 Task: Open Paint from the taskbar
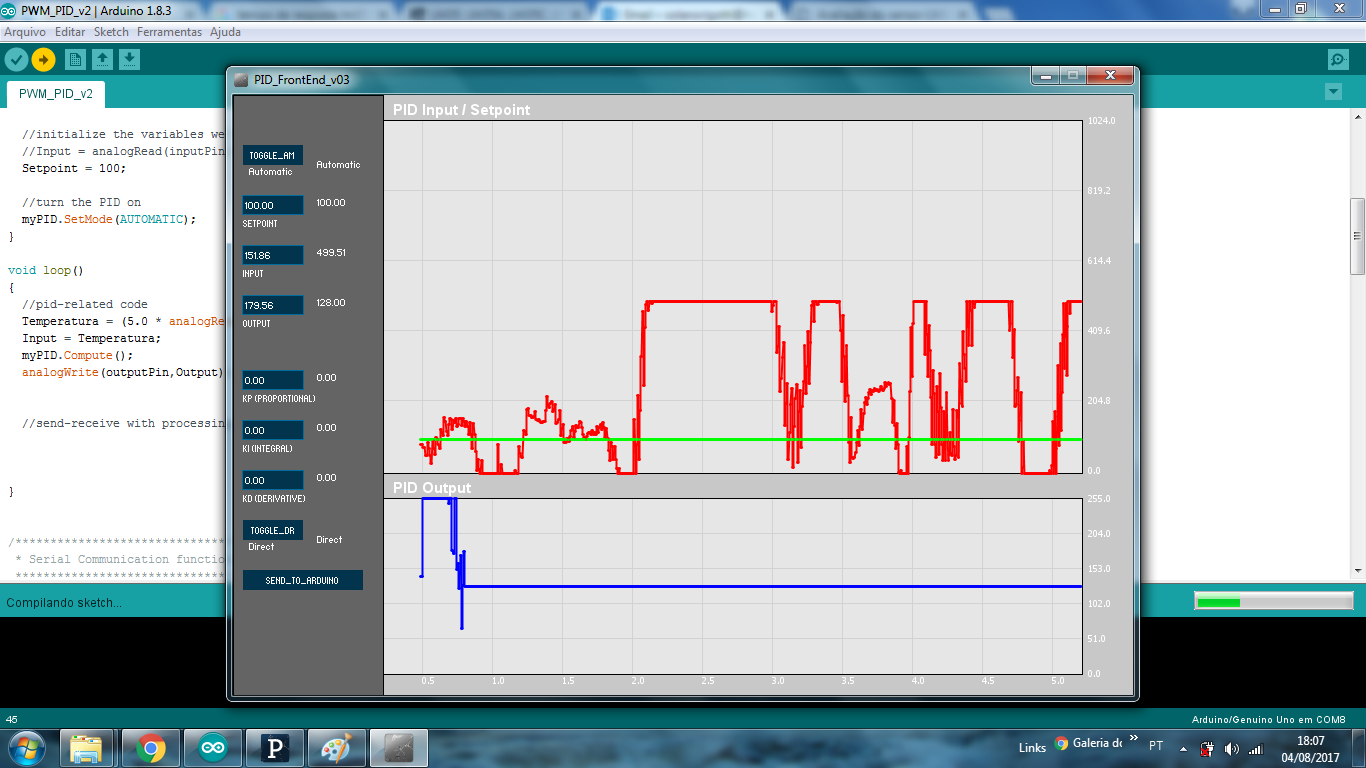tap(336, 748)
